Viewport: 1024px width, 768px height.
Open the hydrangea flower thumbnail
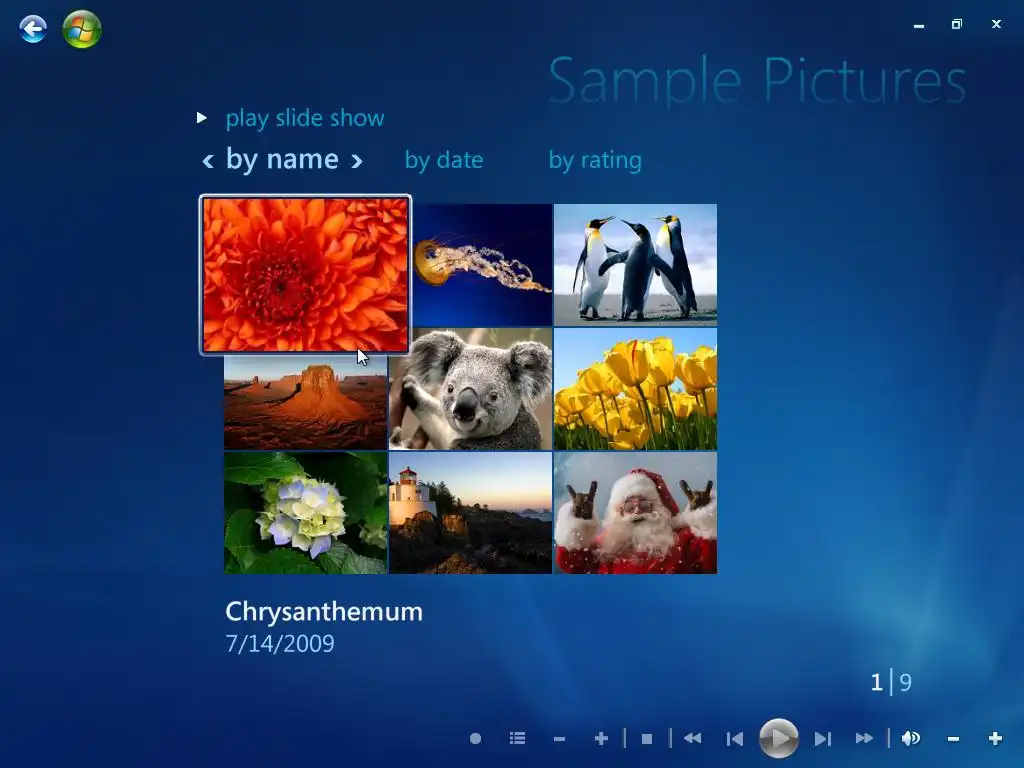point(306,513)
